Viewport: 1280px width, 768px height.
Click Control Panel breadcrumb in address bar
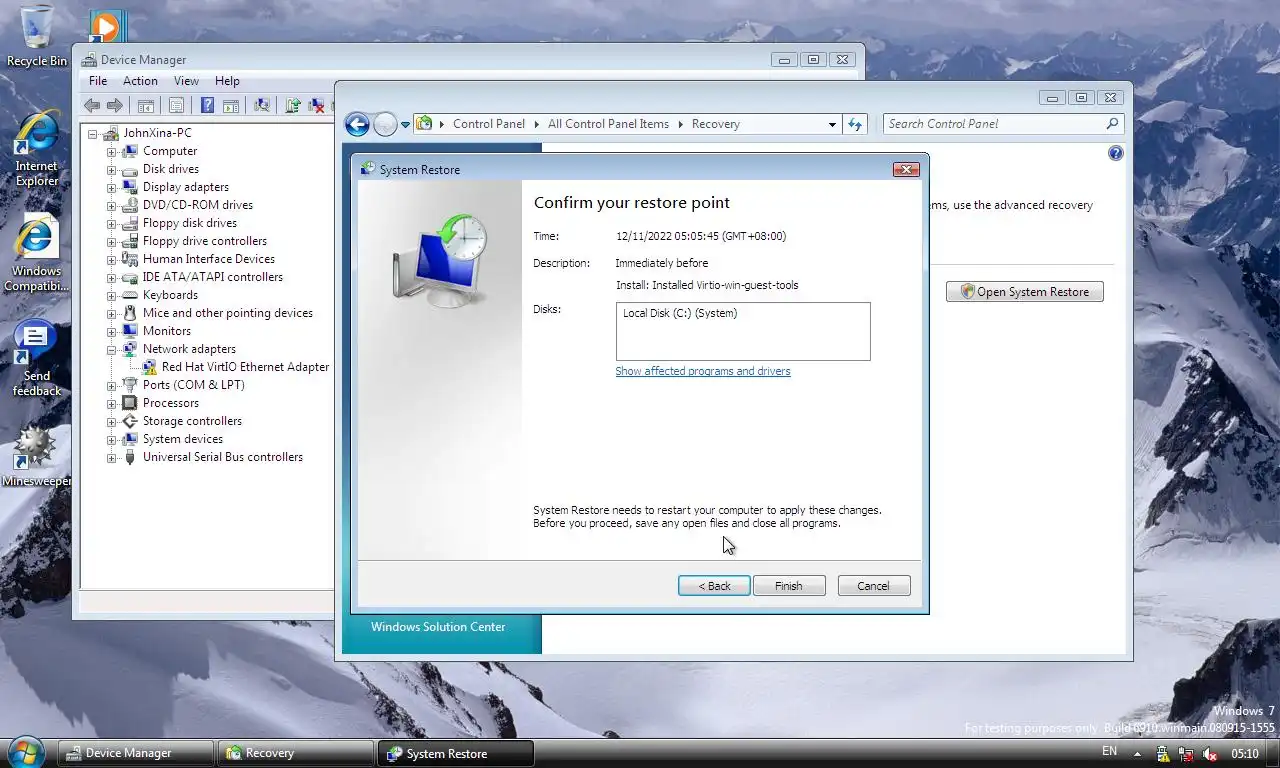point(488,124)
